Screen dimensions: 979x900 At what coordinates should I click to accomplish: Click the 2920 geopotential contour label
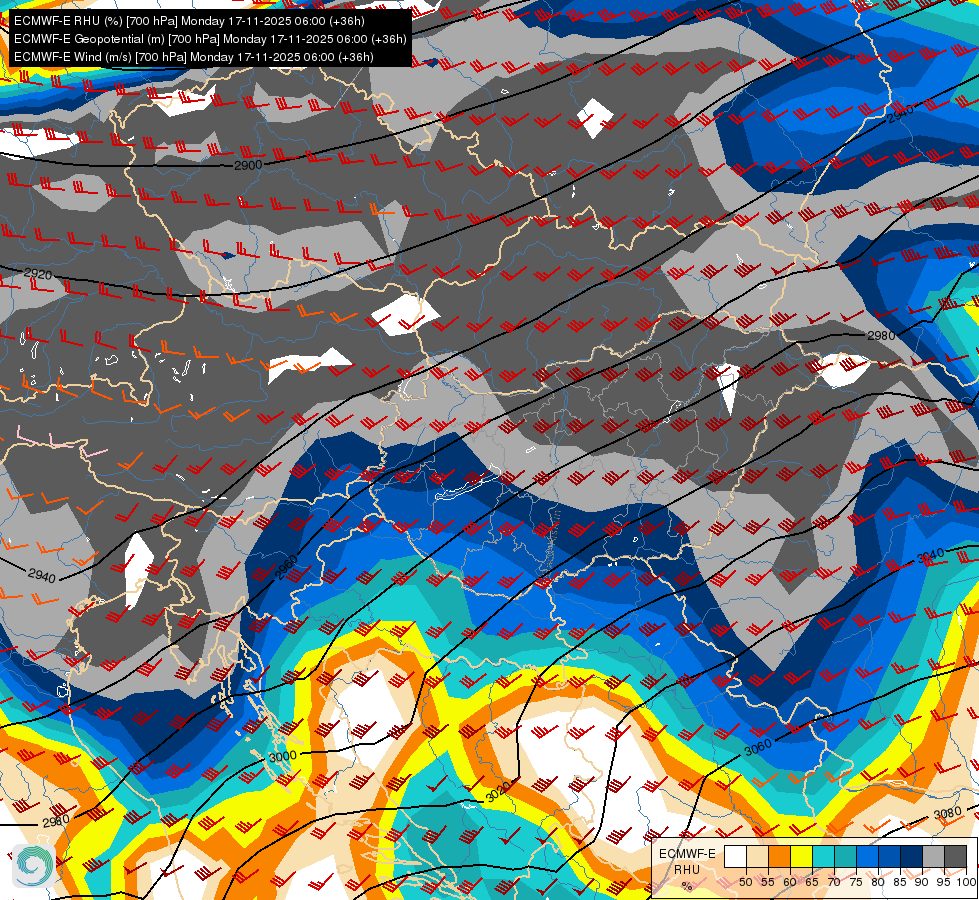pyautogui.click(x=38, y=274)
